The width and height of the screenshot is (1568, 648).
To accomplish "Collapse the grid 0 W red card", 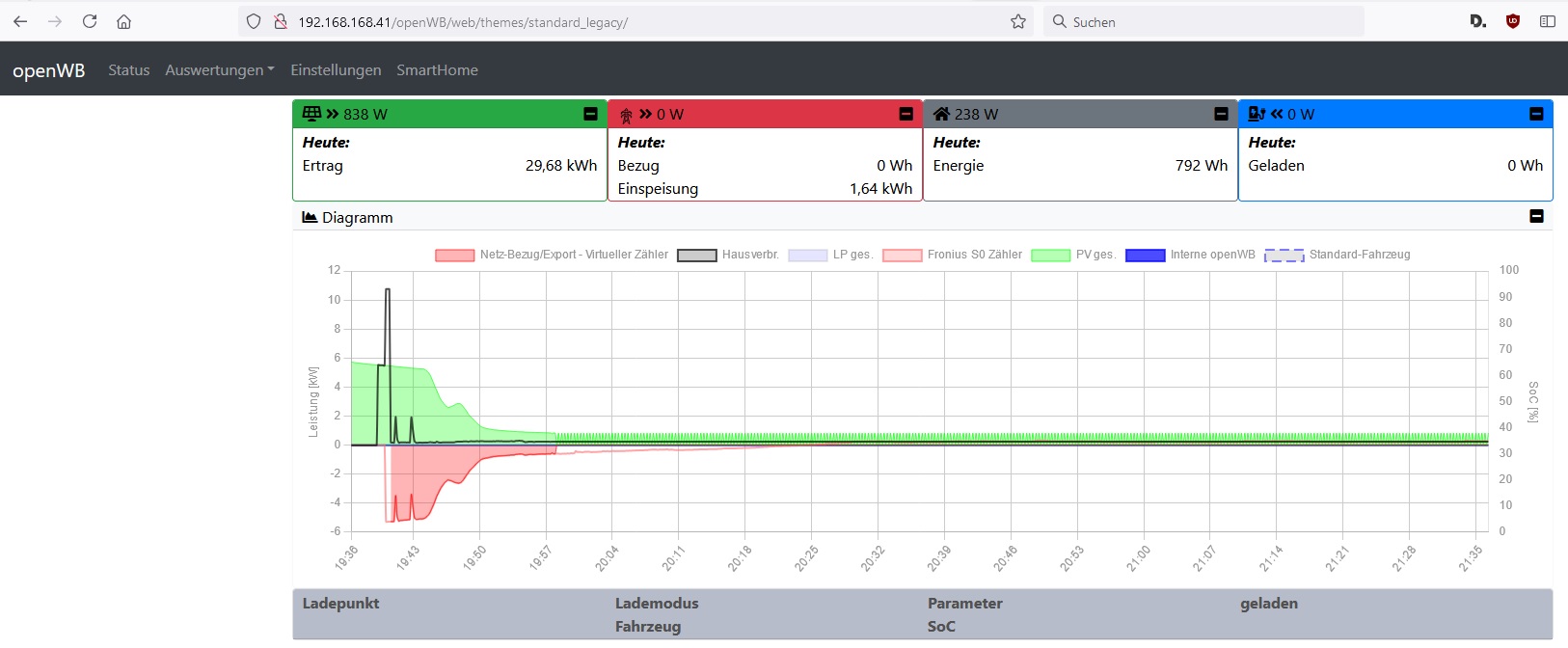I will (906, 114).
